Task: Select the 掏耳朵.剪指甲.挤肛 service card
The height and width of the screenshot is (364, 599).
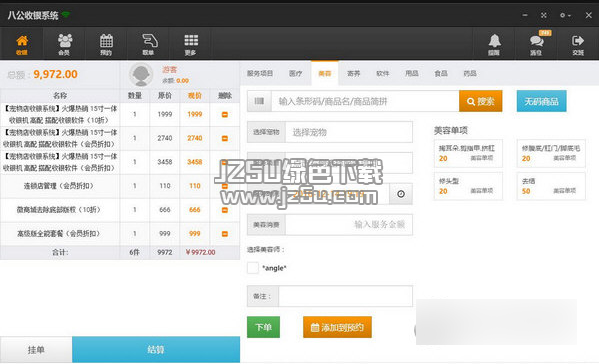Action: [x=468, y=153]
